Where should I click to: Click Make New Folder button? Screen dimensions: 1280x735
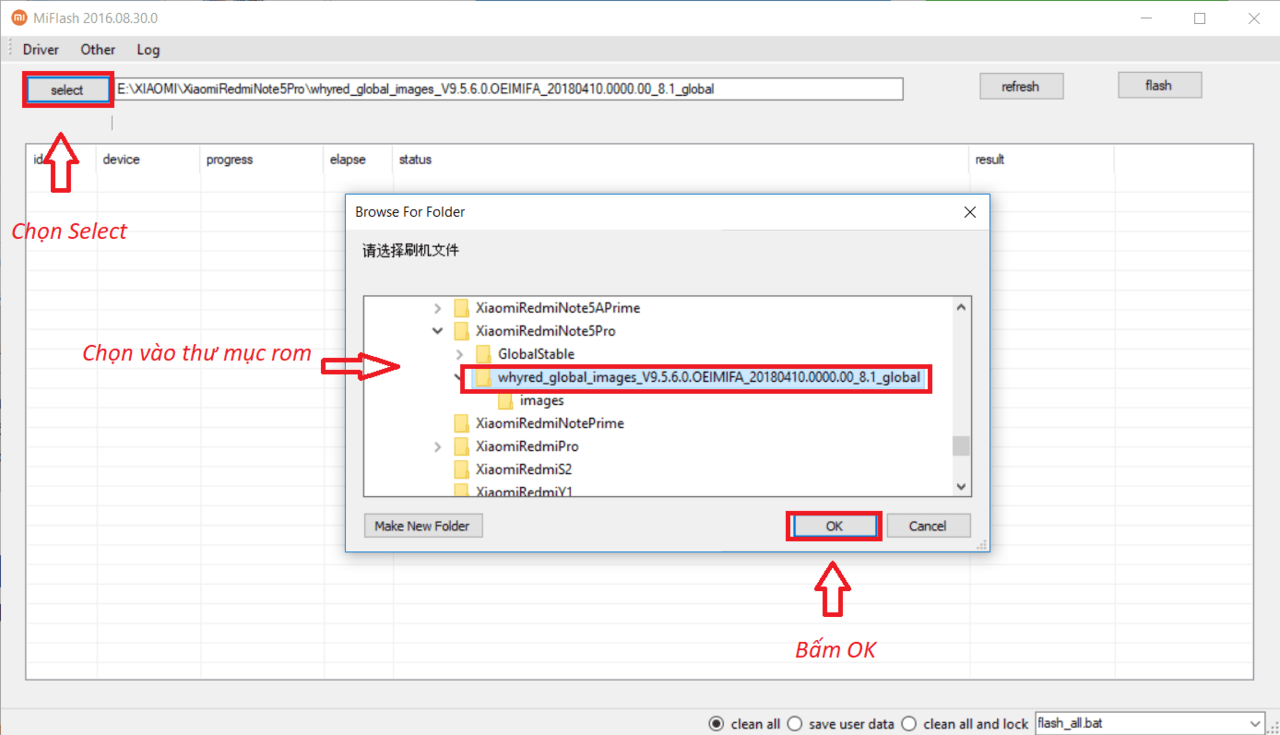coord(422,526)
